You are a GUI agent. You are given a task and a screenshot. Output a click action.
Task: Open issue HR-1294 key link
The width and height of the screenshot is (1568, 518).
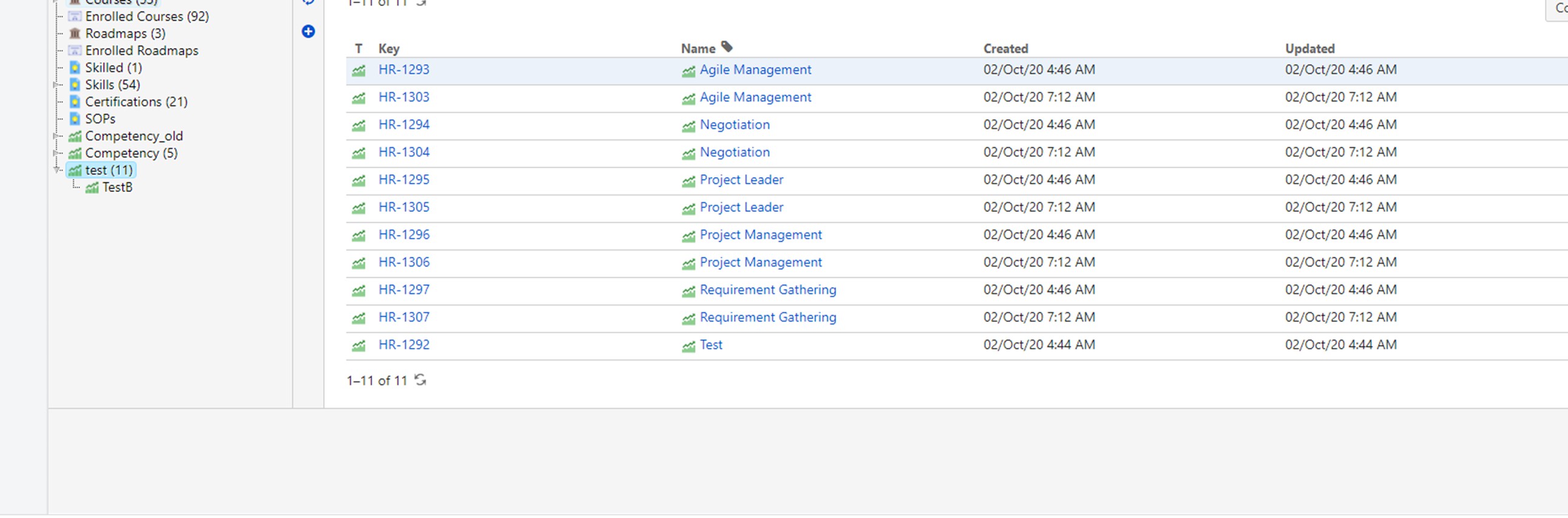click(404, 124)
